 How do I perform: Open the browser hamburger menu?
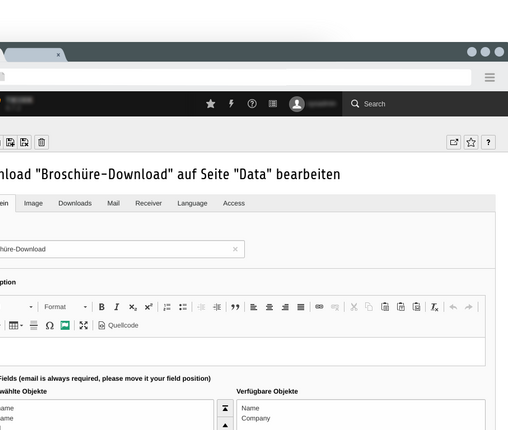point(489,77)
